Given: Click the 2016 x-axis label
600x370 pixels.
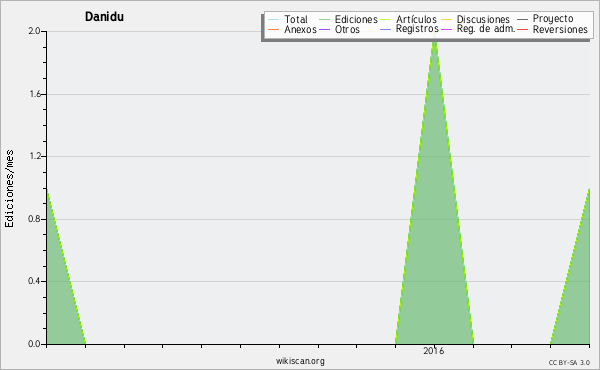Looking at the screenshot, I should (x=434, y=351).
